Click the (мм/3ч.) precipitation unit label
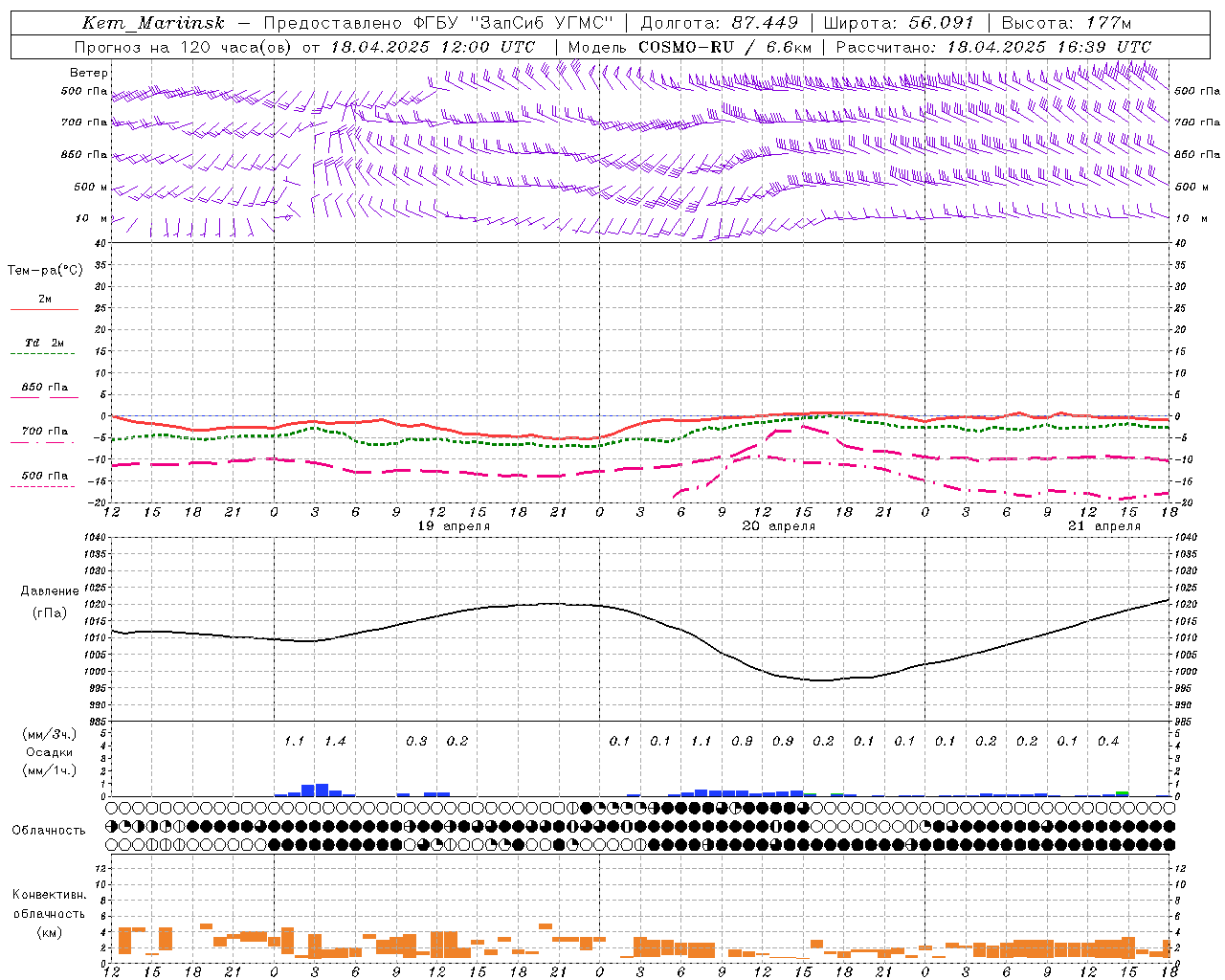 [x=50, y=734]
